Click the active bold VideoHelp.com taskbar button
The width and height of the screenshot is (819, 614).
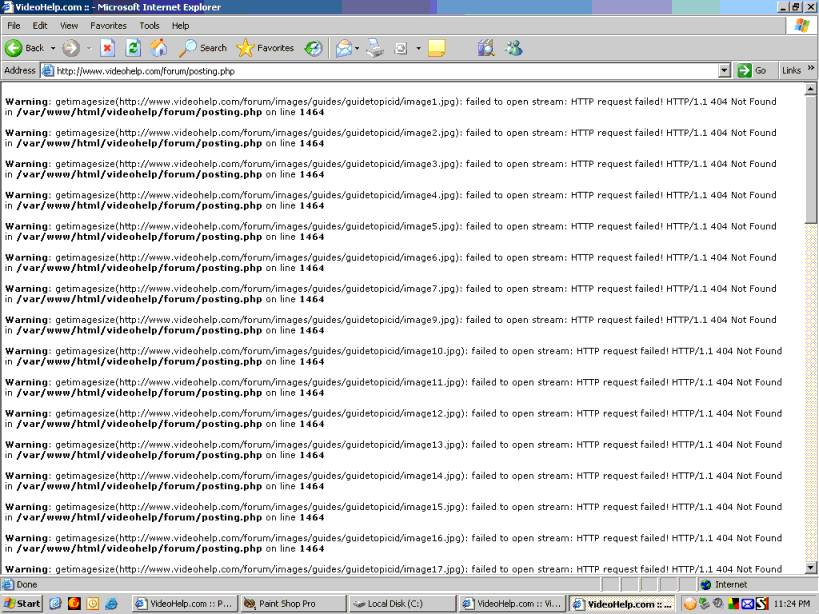(x=622, y=604)
